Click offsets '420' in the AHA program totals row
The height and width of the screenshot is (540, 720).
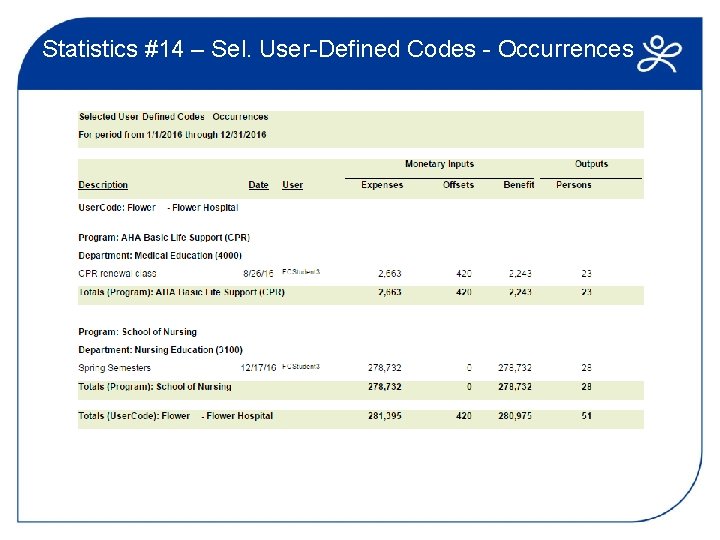pyautogui.click(x=464, y=292)
